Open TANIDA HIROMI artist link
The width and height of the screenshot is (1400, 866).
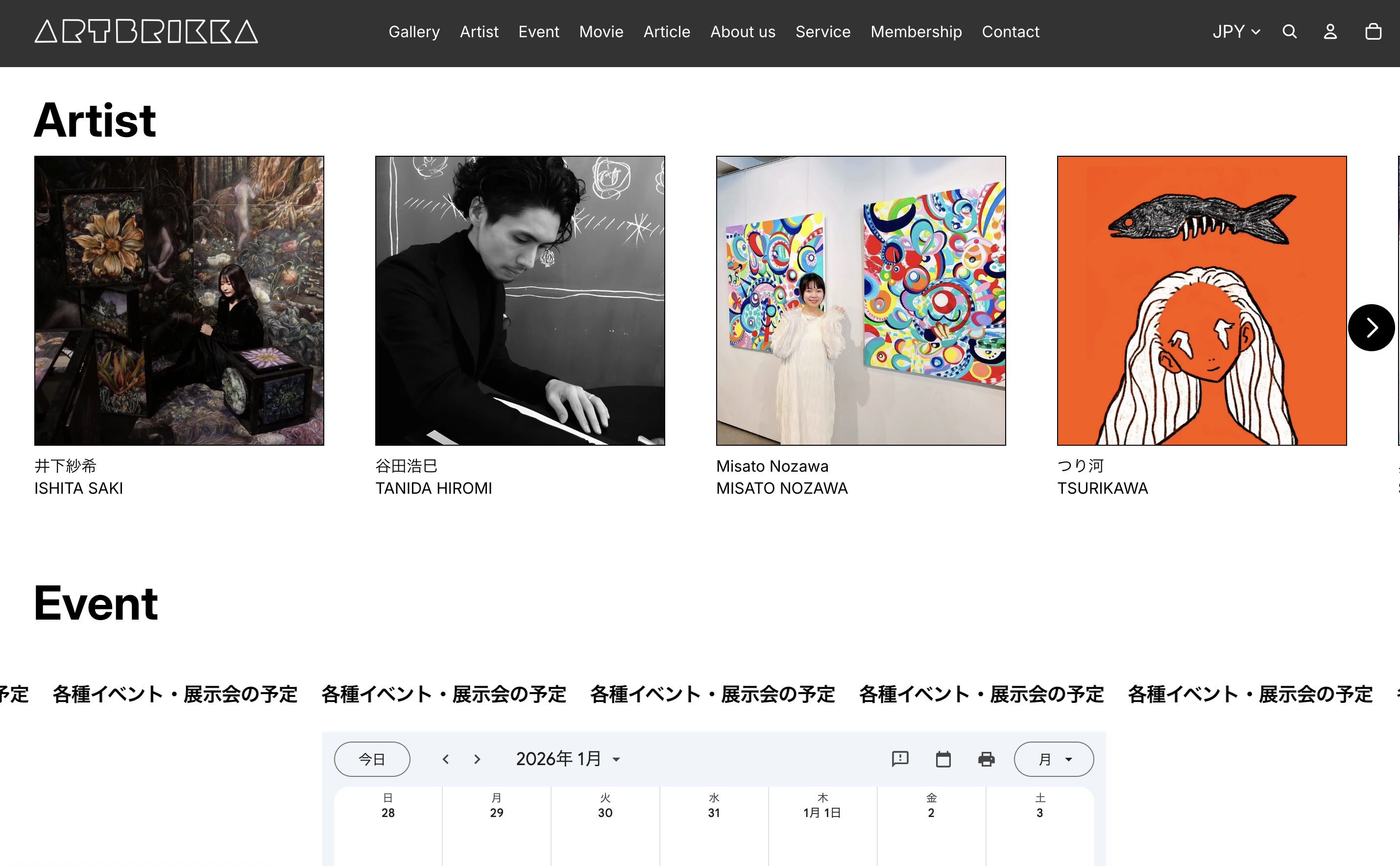pos(433,488)
